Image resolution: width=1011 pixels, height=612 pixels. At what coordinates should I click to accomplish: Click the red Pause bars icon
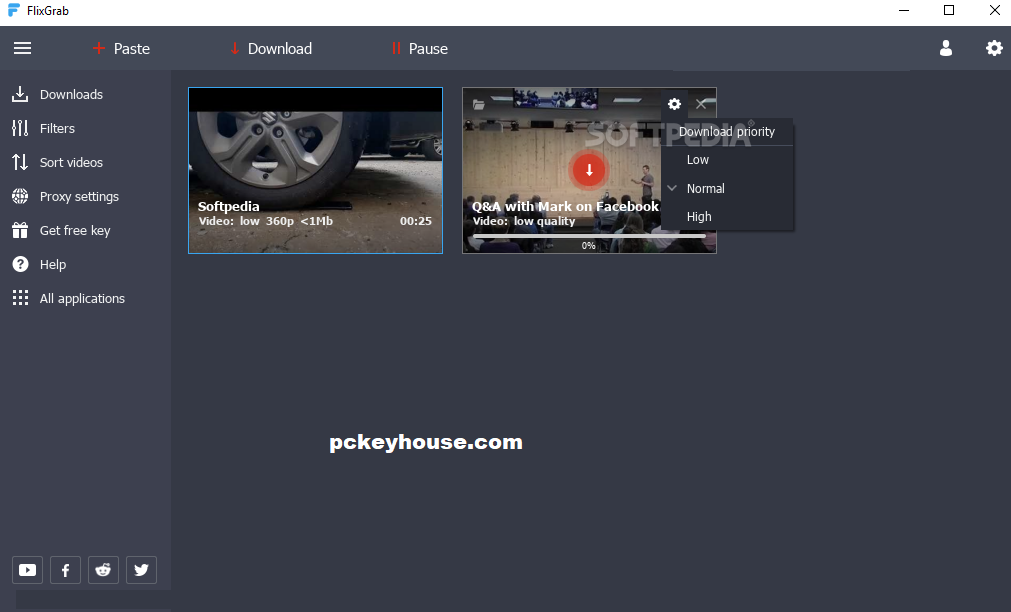[396, 48]
